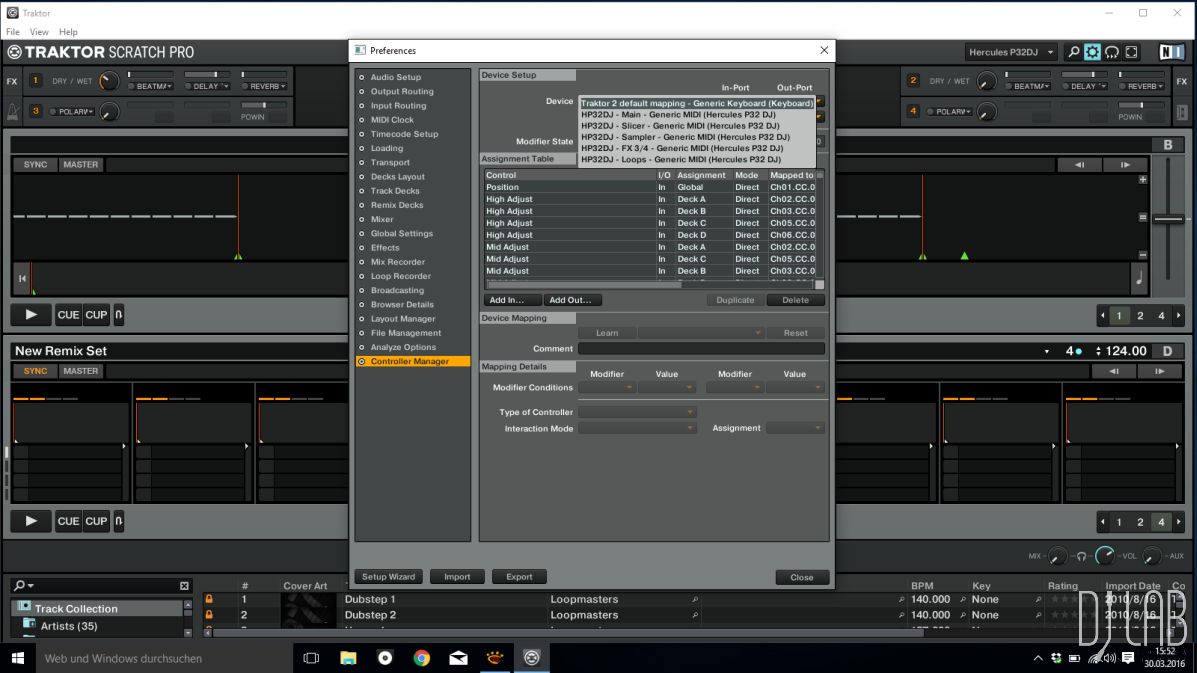The width and height of the screenshot is (1197, 673).
Task: Select Audio Setup in preferences sidebar
Action: [395, 77]
